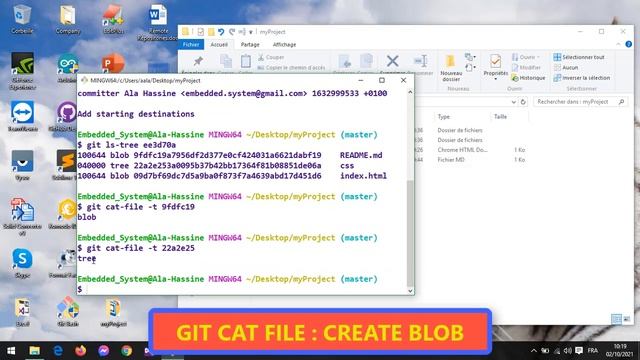Click Historique in the Ouvrir group

coord(528,78)
